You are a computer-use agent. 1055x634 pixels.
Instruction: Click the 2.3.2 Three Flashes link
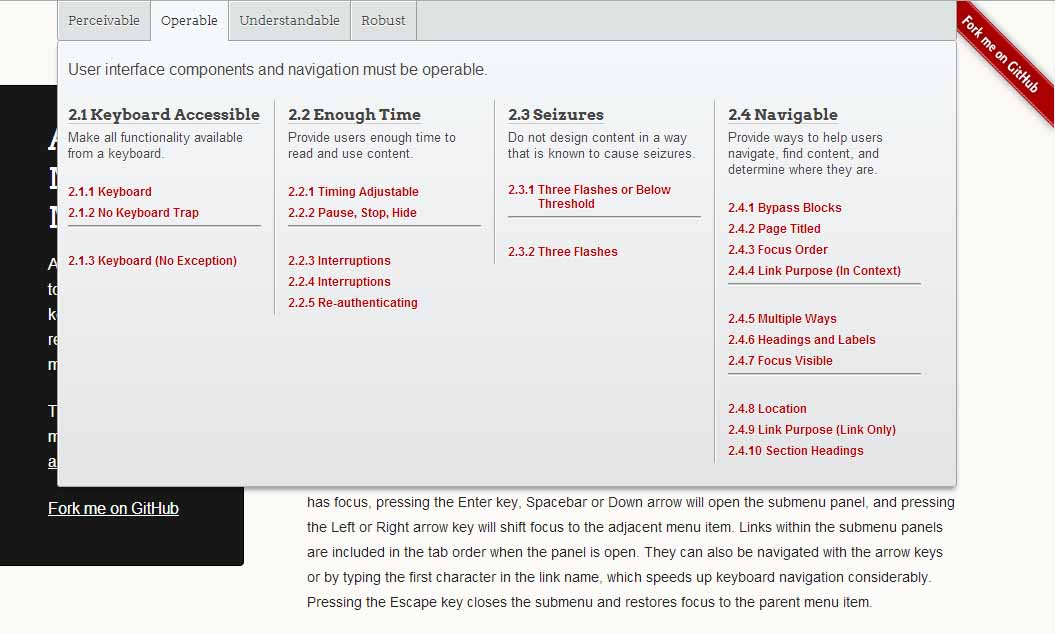pyautogui.click(x=562, y=252)
